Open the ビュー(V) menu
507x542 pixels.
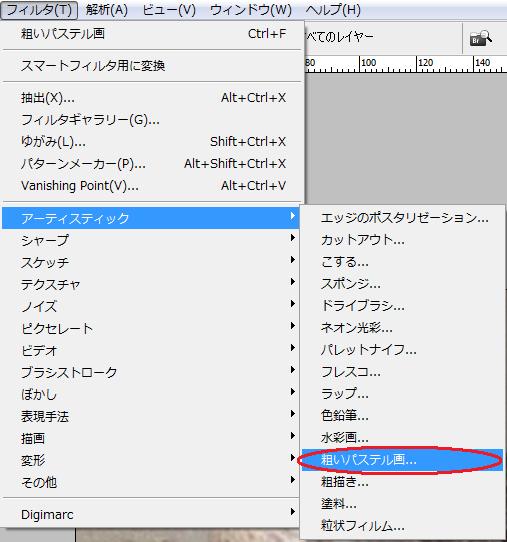tap(169, 10)
